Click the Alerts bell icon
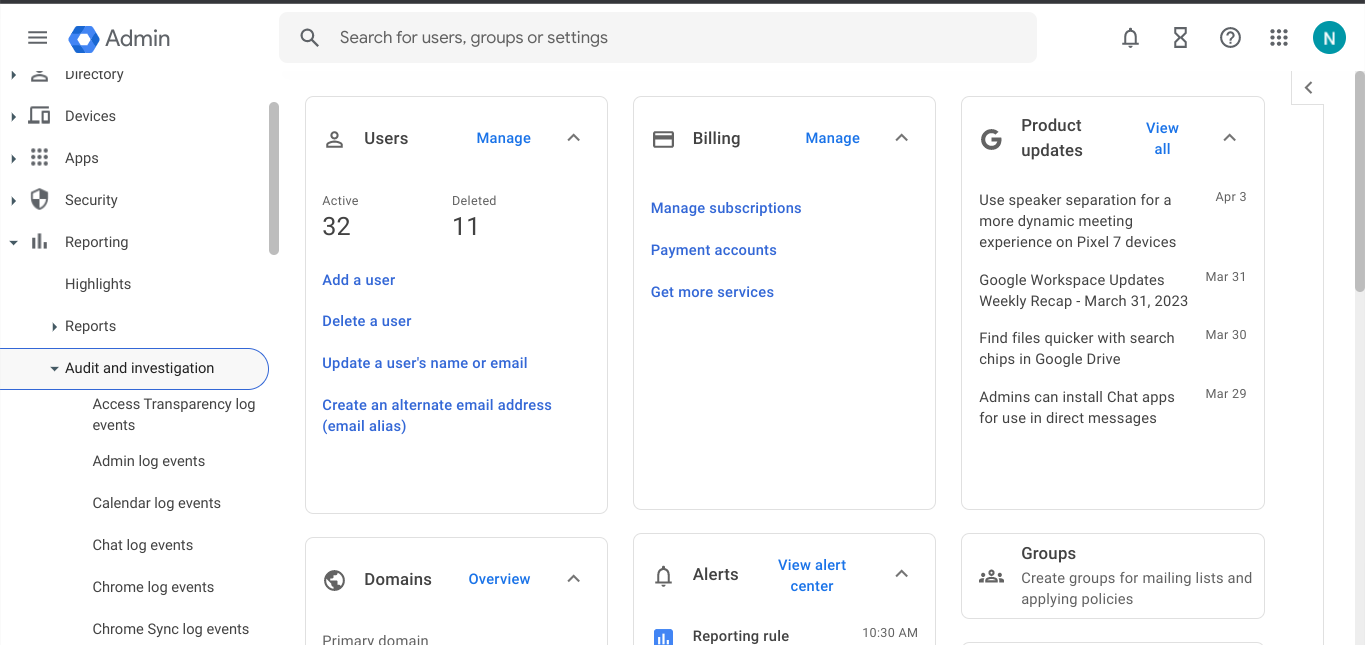The image size is (1365, 645). pos(663,576)
